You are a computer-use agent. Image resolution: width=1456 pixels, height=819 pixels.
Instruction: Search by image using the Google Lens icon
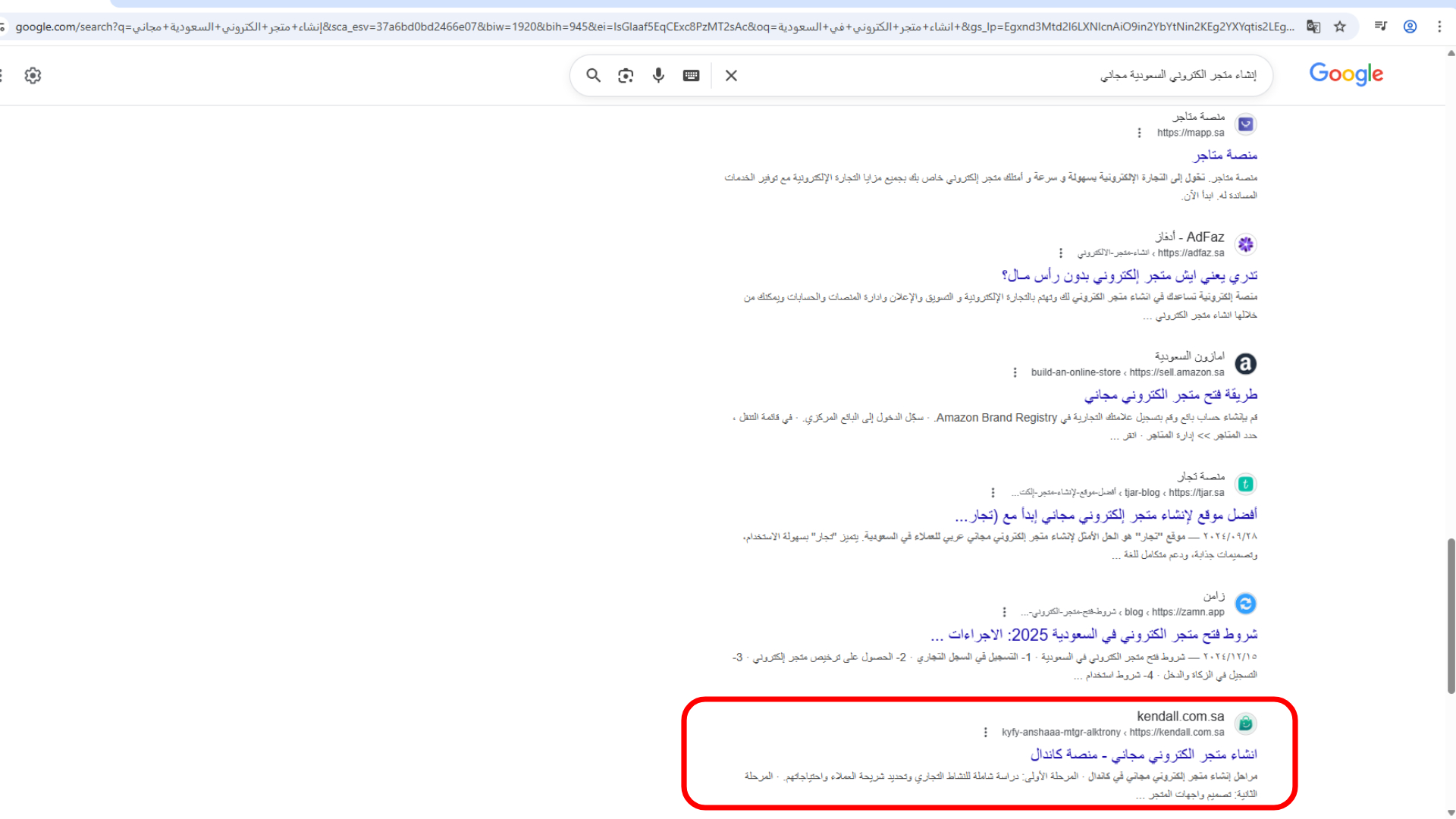[x=625, y=75]
